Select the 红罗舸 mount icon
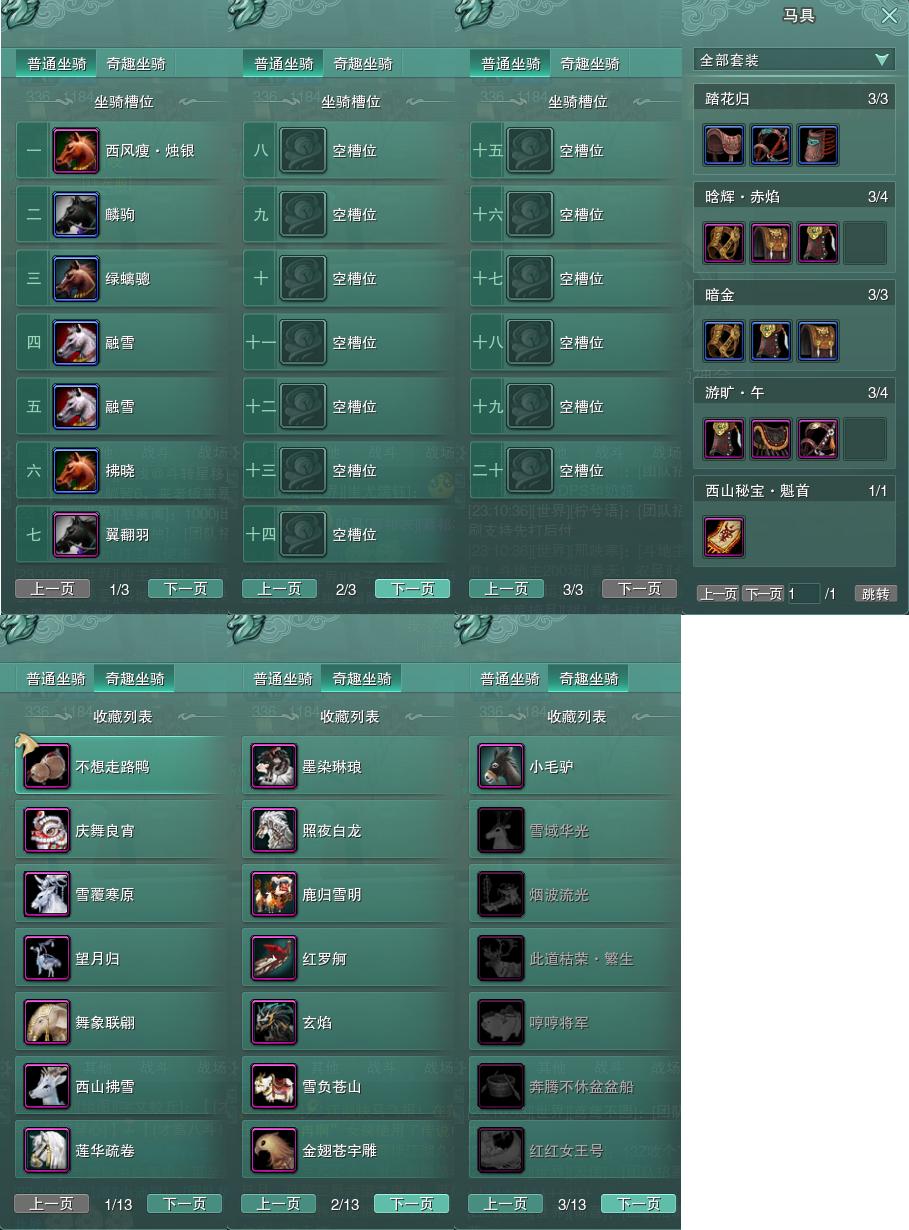This screenshot has height=1230, width=909. [x=274, y=959]
